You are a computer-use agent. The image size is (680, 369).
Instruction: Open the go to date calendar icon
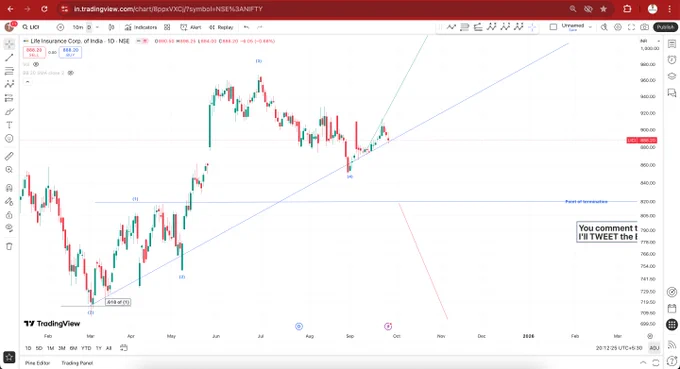tap(124, 348)
